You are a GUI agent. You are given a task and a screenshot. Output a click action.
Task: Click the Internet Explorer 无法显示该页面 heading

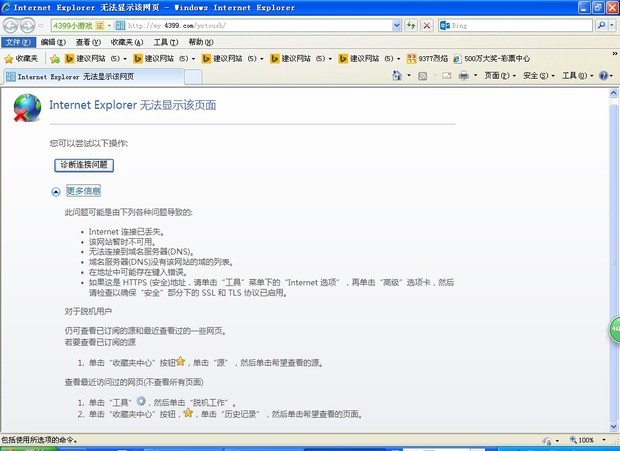pyautogui.click(x=133, y=105)
